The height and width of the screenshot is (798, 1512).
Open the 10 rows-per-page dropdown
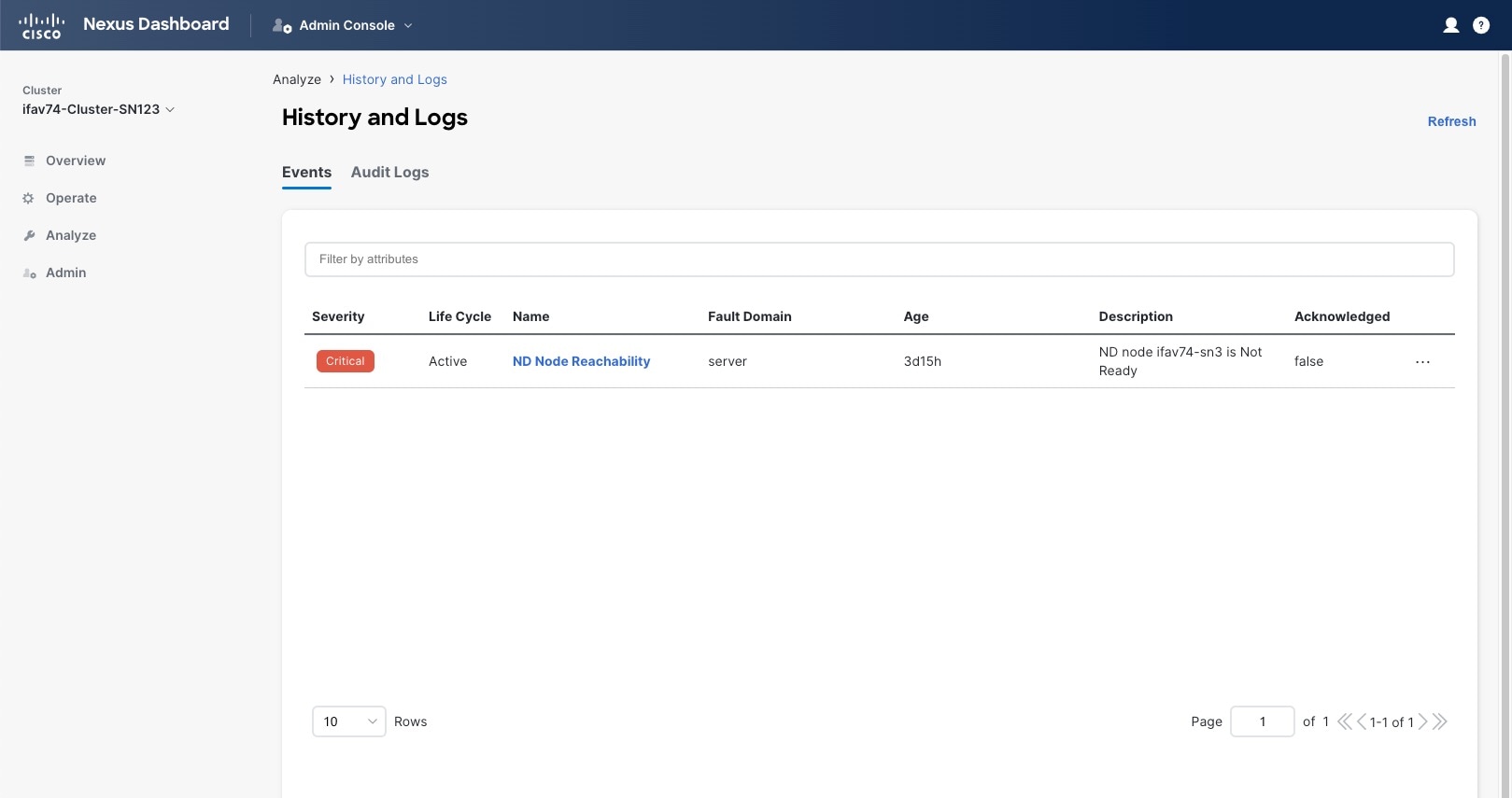pos(348,721)
